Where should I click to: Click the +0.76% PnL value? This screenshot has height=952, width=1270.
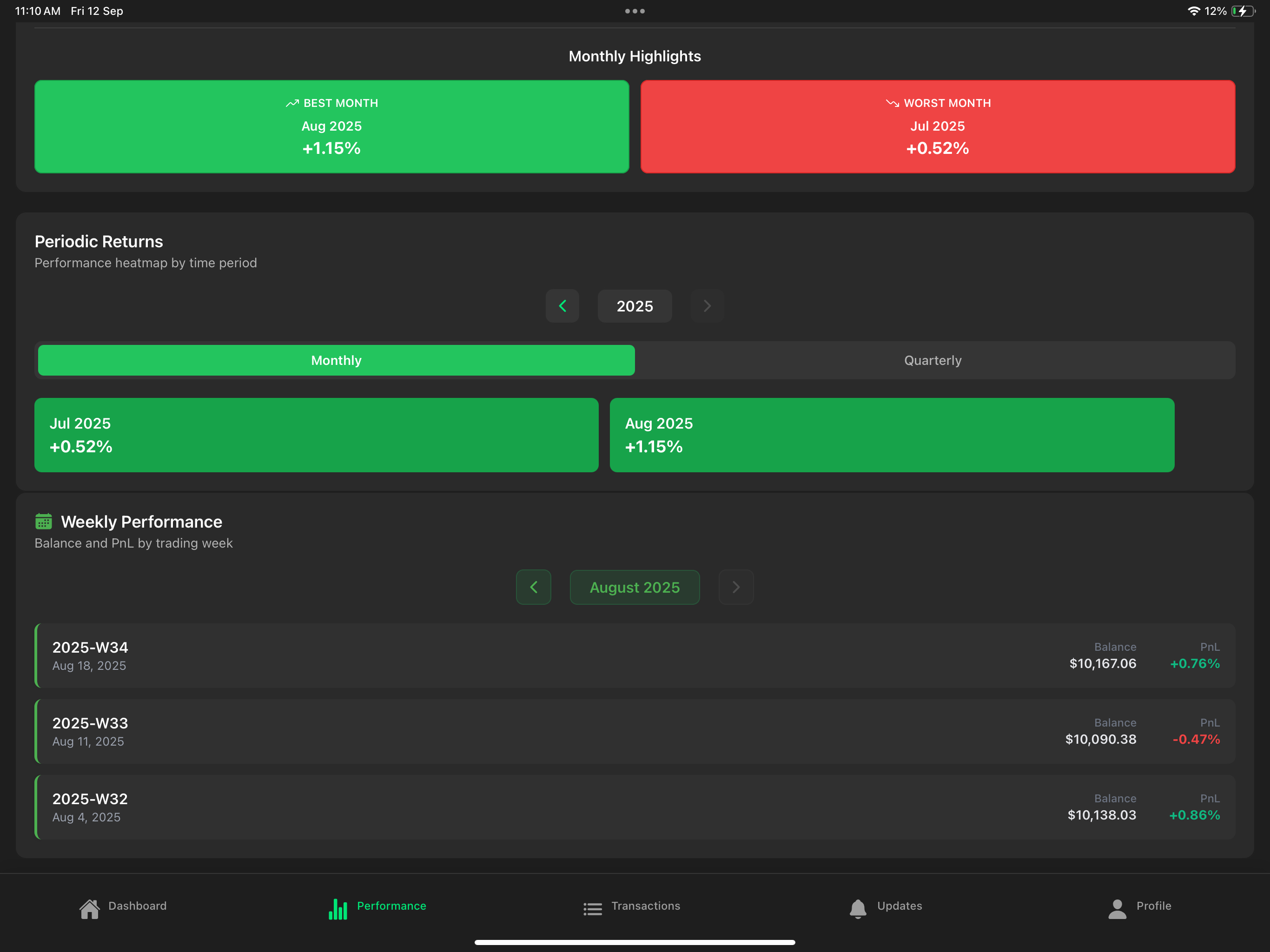pyautogui.click(x=1195, y=664)
